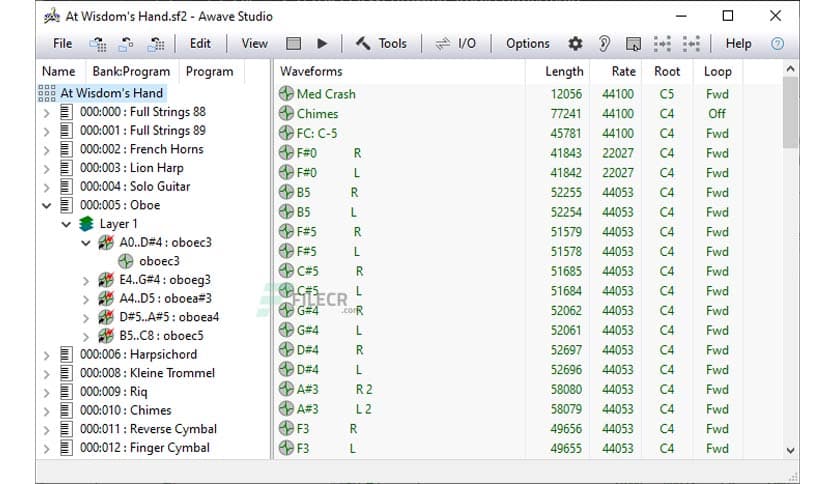The height and width of the screenshot is (484, 836).
Task: Click the Layer 1 green stack icon
Action: pos(86,224)
